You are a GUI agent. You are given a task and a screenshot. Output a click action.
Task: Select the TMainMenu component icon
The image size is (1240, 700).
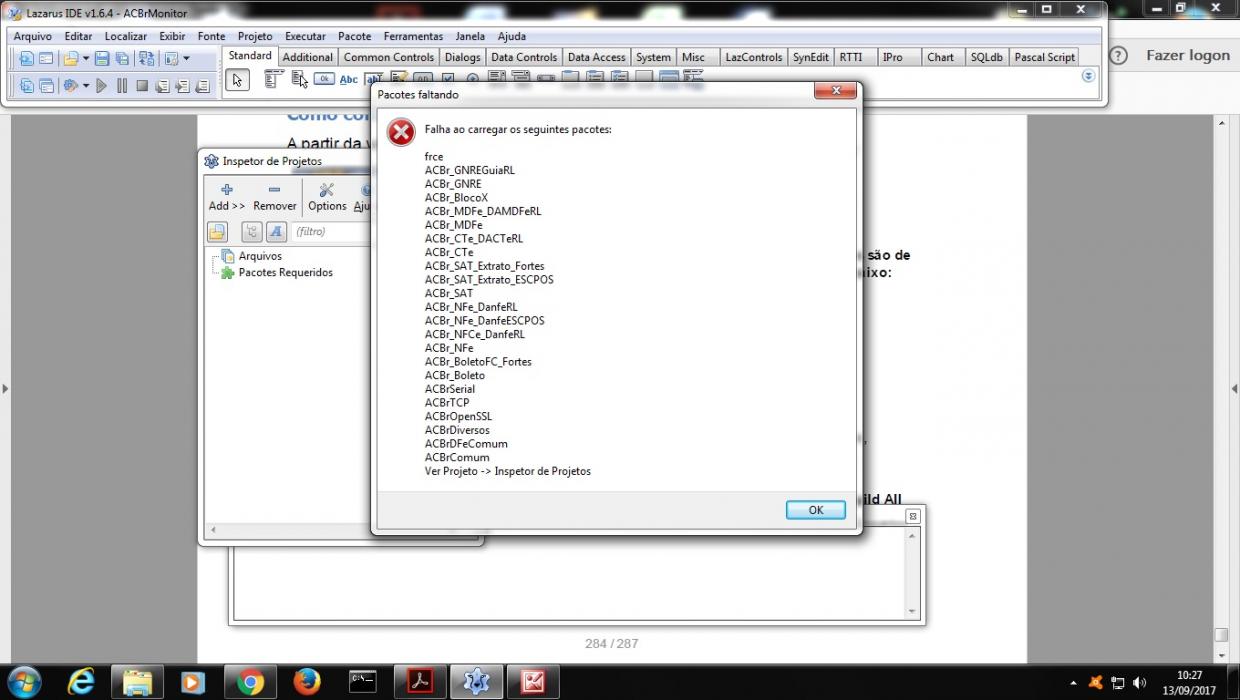point(274,79)
